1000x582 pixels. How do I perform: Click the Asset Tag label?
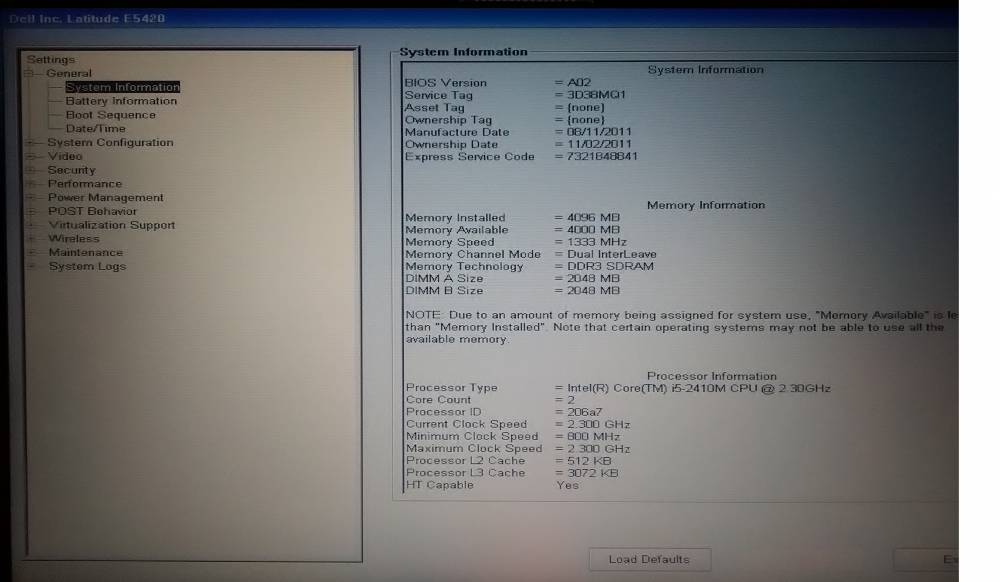click(x=434, y=107)
